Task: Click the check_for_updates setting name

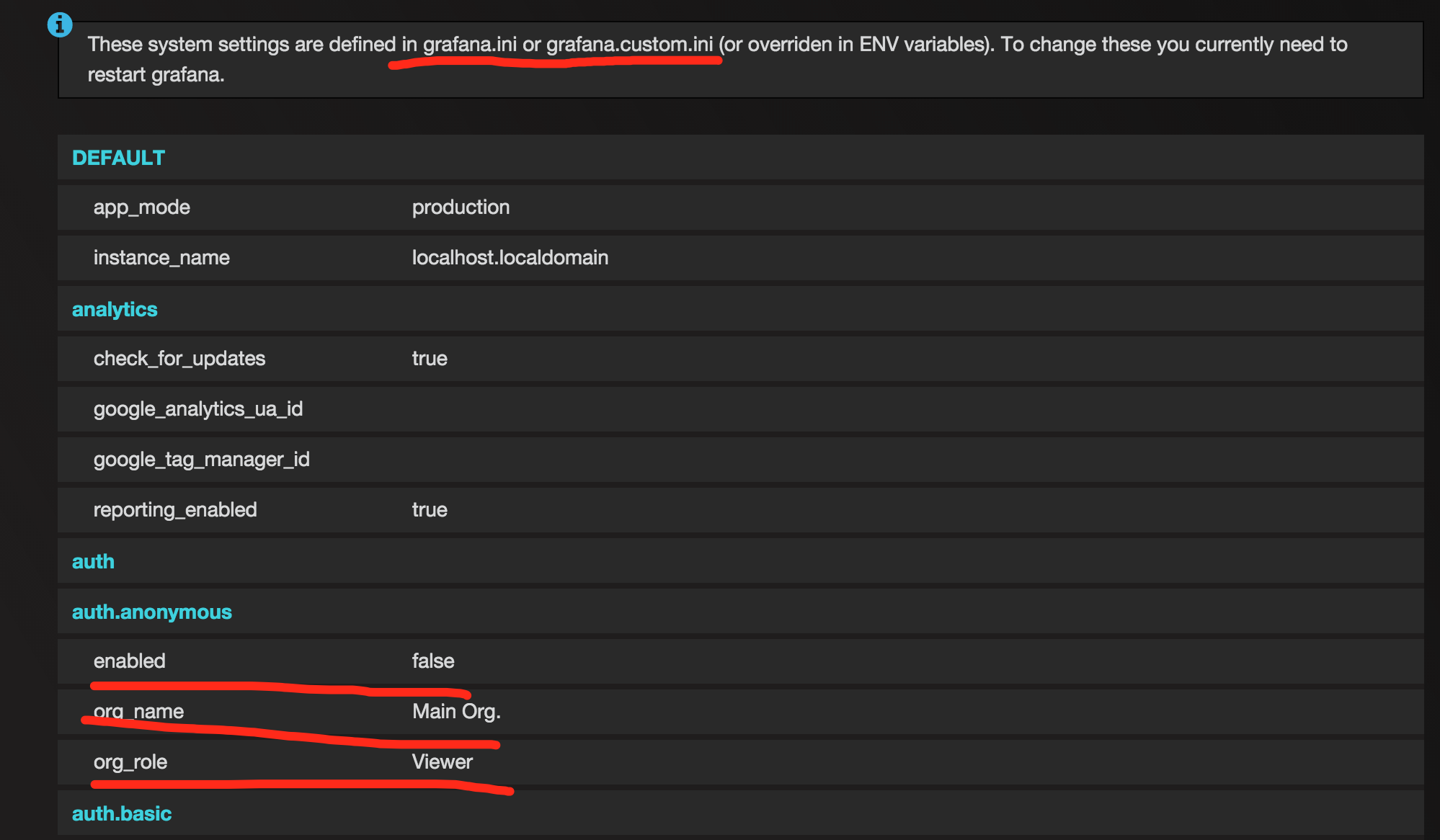Action: pyautogui.click(x=179, y=359)
